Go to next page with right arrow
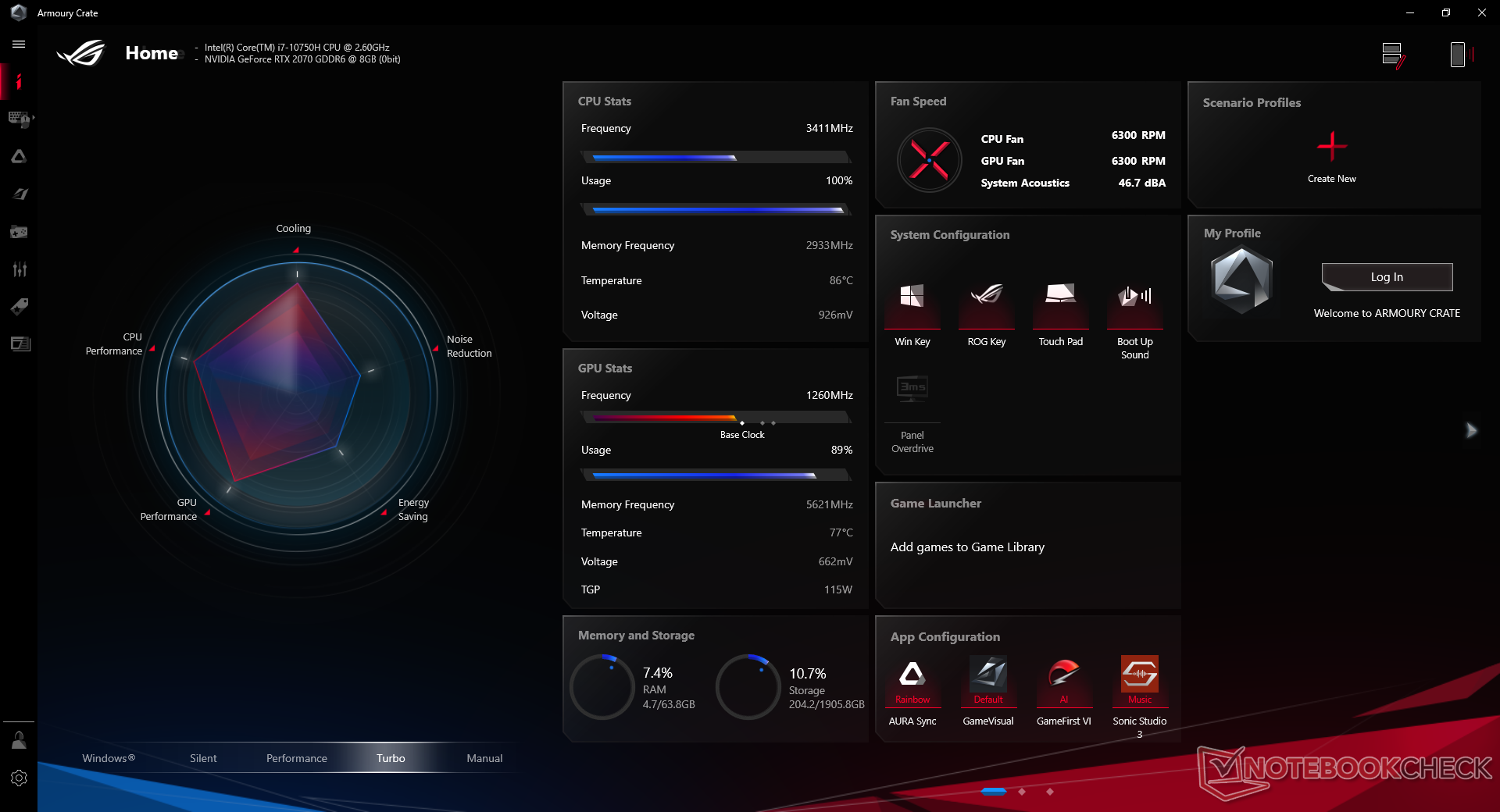The image size is (1500, 812). (1471, 430)
